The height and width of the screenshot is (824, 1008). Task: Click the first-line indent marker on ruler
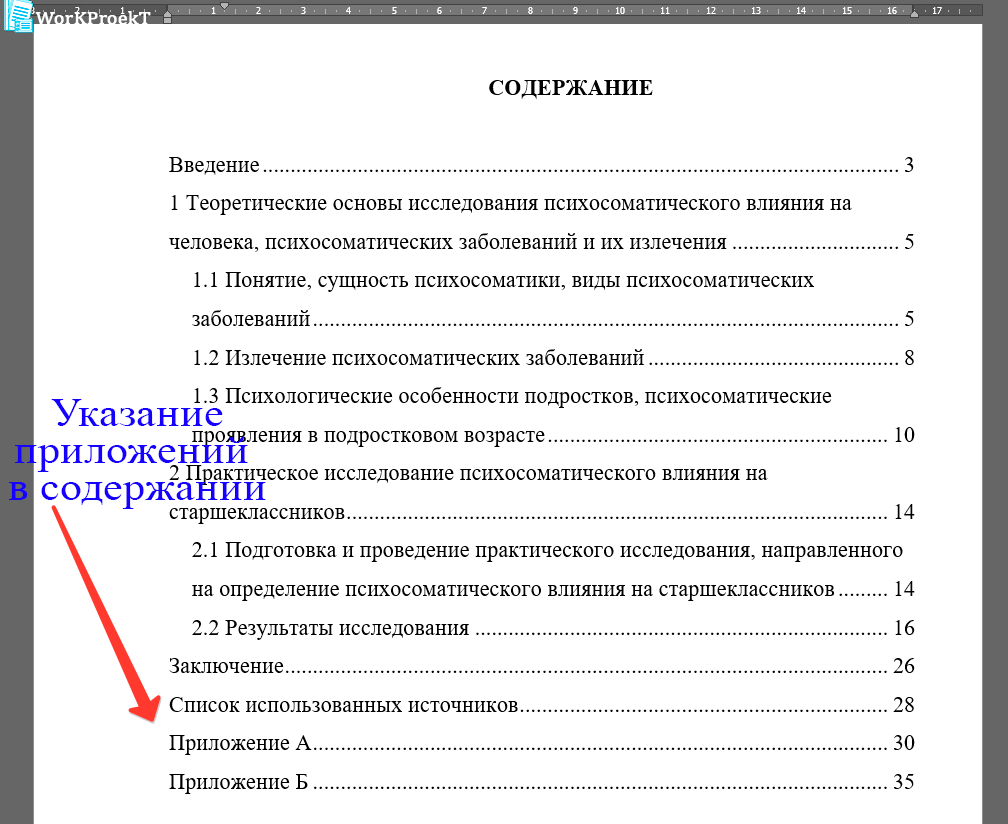pos(225,5)
